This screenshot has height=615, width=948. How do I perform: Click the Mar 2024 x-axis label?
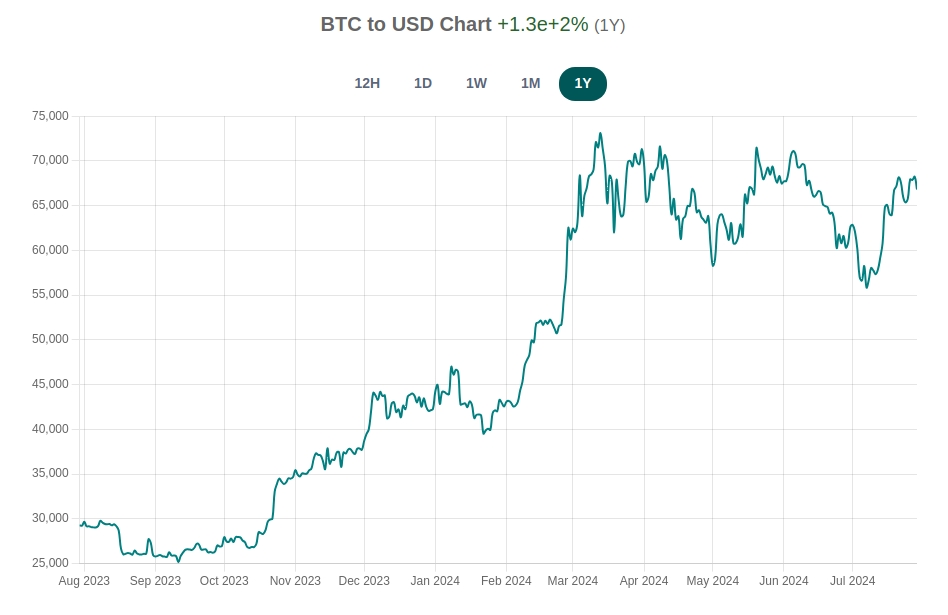[573, 581]
